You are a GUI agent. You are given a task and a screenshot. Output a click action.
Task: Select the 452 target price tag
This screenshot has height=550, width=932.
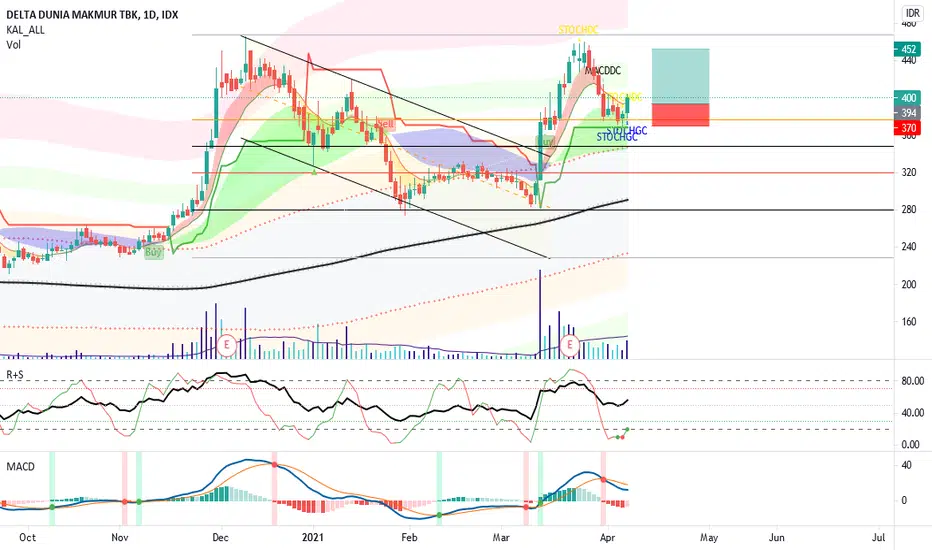pyautogui.click(x=908, y=49)
